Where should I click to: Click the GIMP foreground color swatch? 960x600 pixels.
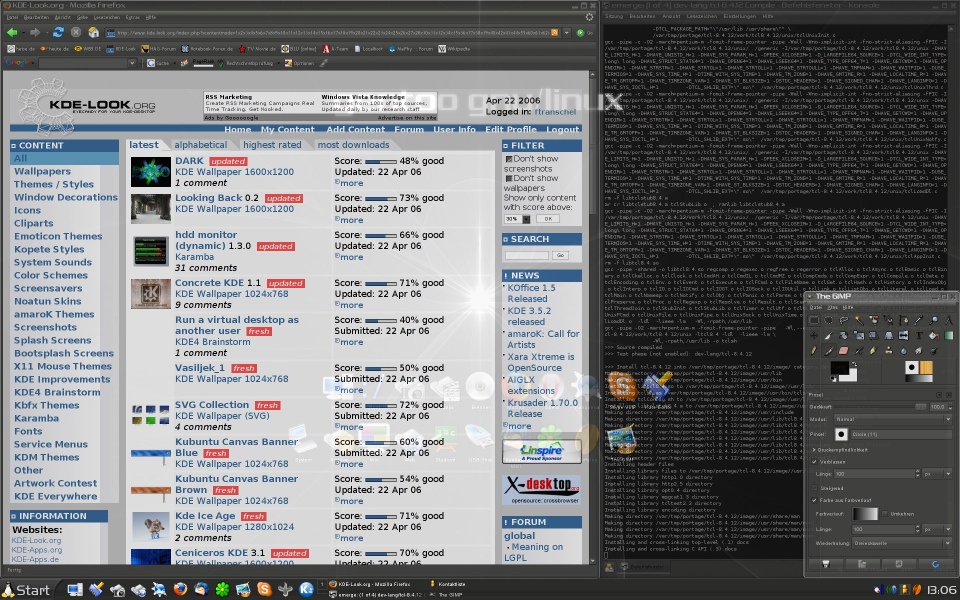click(x=839, y=367)
